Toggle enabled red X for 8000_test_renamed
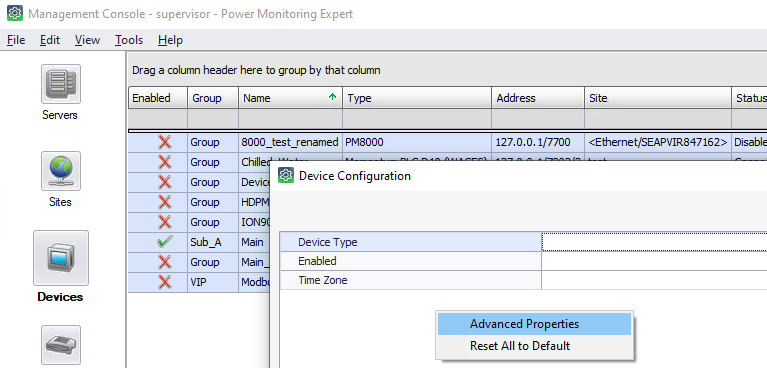The image size is (767, 368). coord(165,142)
